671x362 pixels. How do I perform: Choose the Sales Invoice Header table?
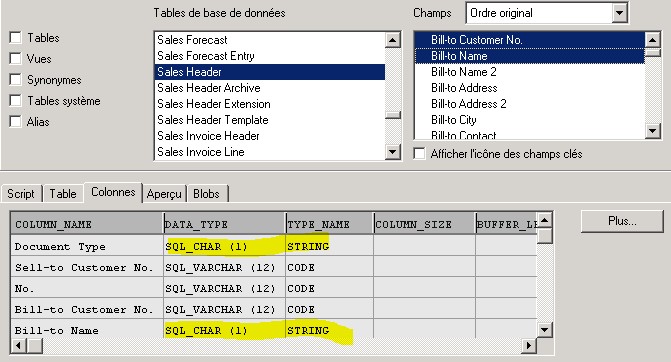pos(270,136)
